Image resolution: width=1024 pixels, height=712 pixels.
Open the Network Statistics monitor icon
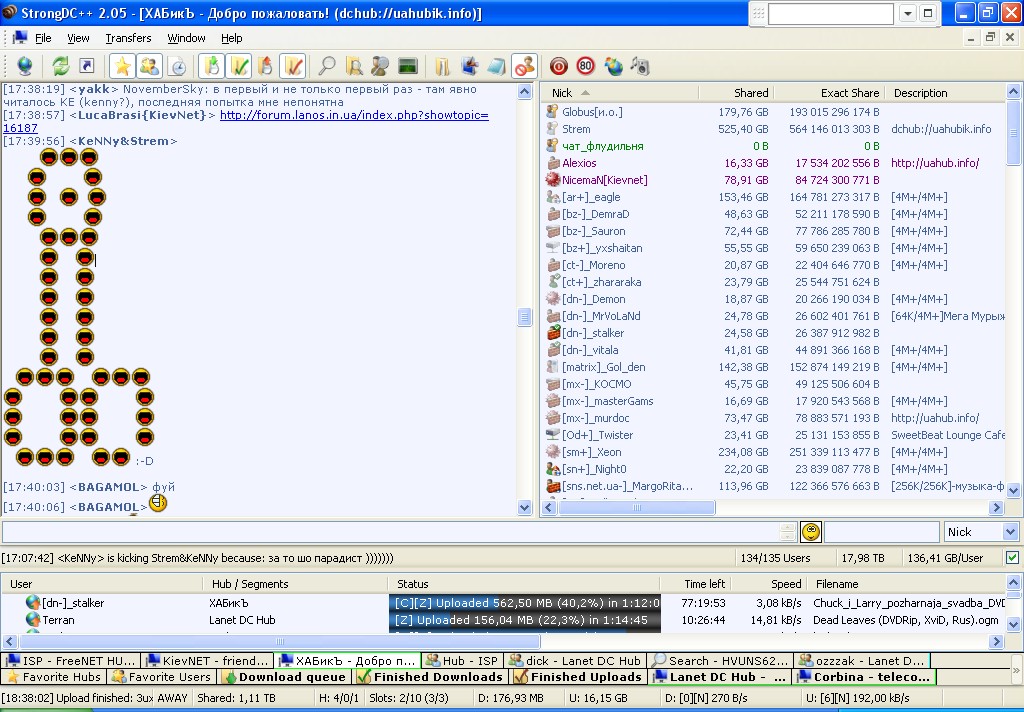(x=407, y=66)
